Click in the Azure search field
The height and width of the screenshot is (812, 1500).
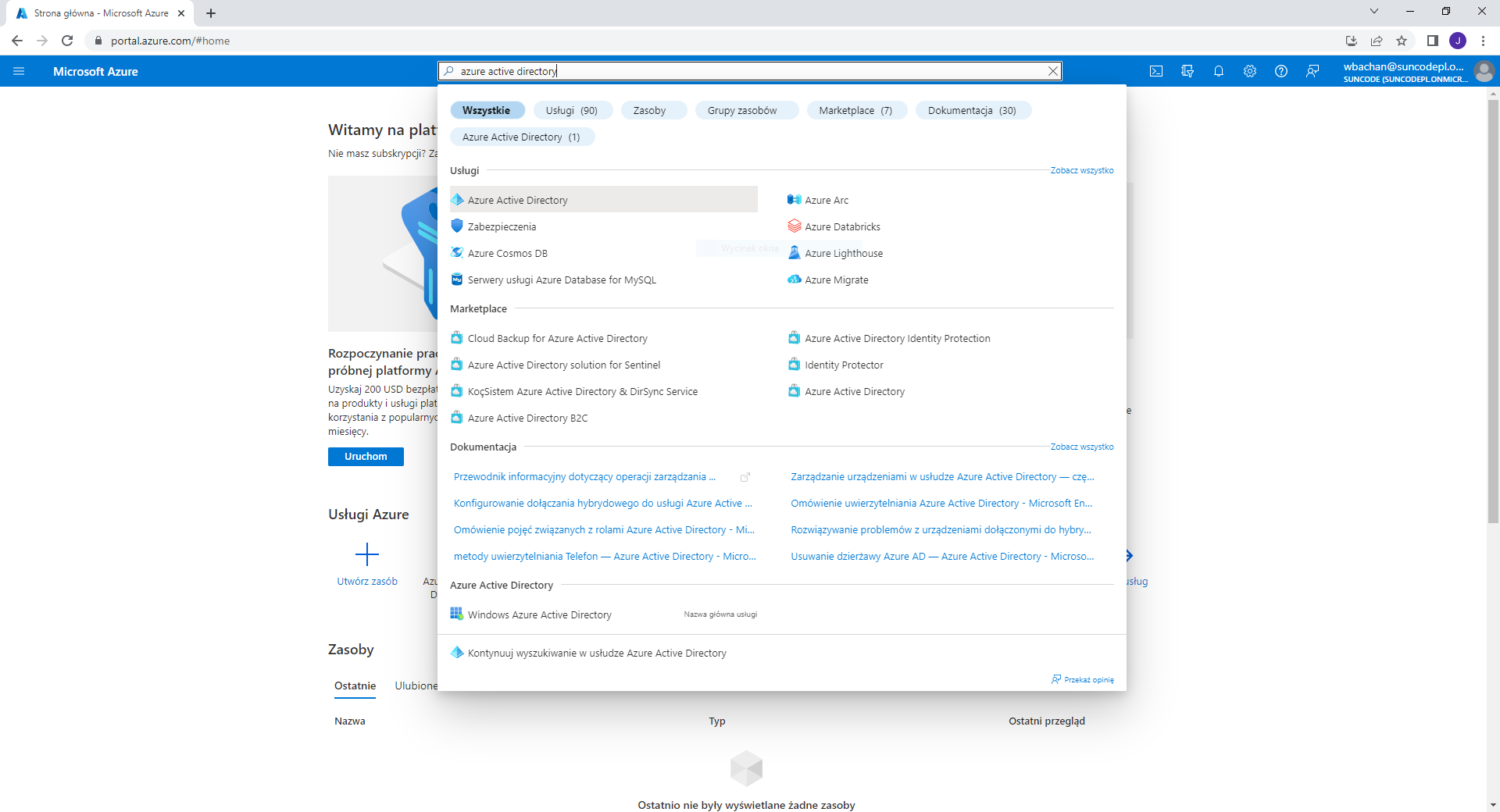[x=750, y=71]
